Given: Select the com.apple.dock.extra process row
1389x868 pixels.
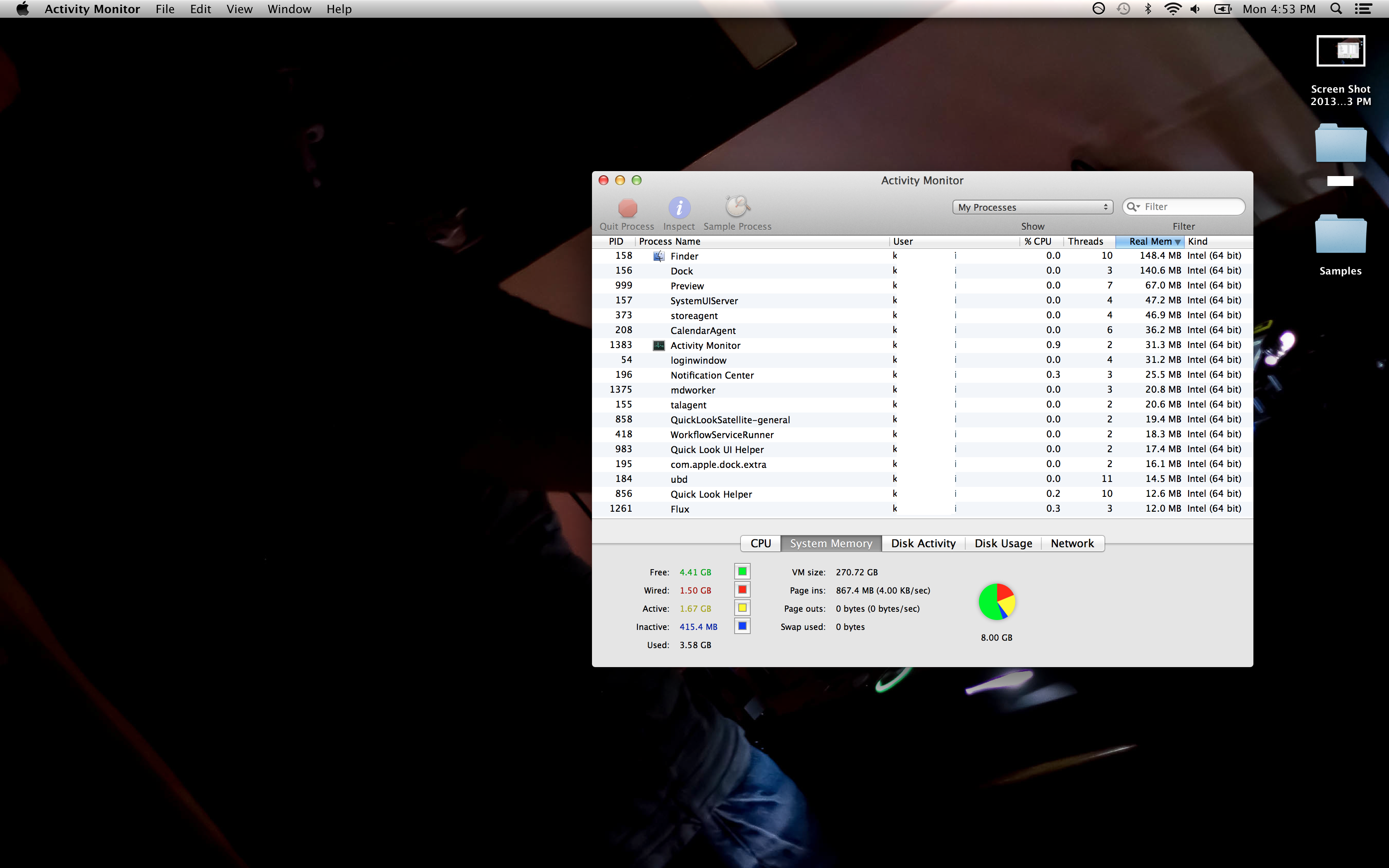Looking at the screenshot, I should [922, 465].
